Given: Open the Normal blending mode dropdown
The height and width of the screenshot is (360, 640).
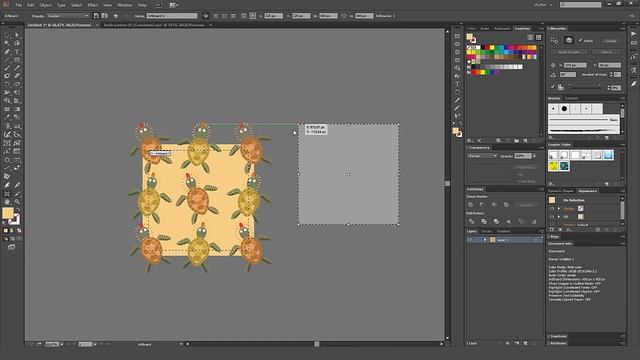Looking at the screenshot, I should click(x=482, y=156).
